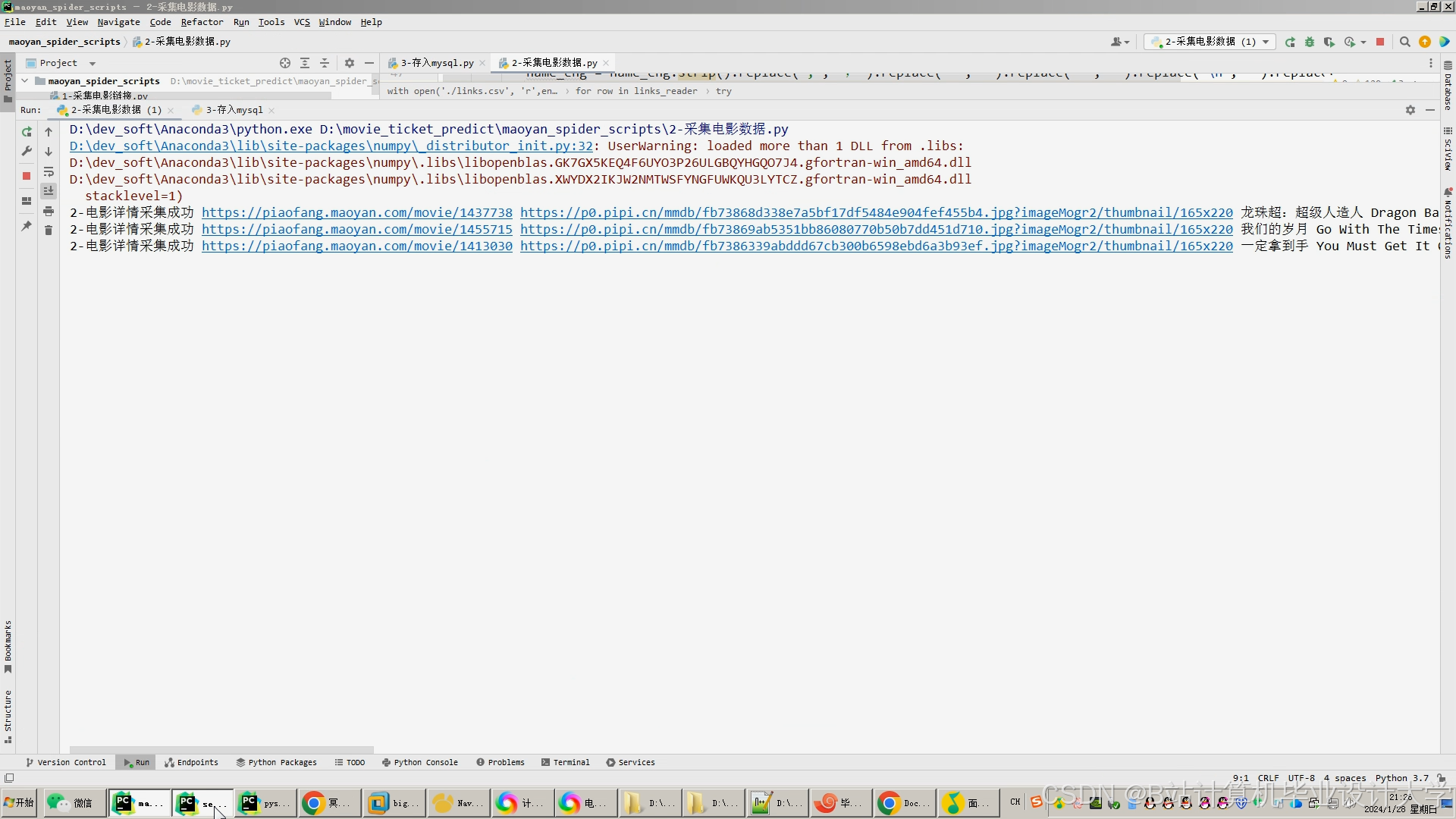This screenshot has width=1456, height=819.
Task: Toggle Run tool window at bottom bar
Action: [x=136, y=762]
